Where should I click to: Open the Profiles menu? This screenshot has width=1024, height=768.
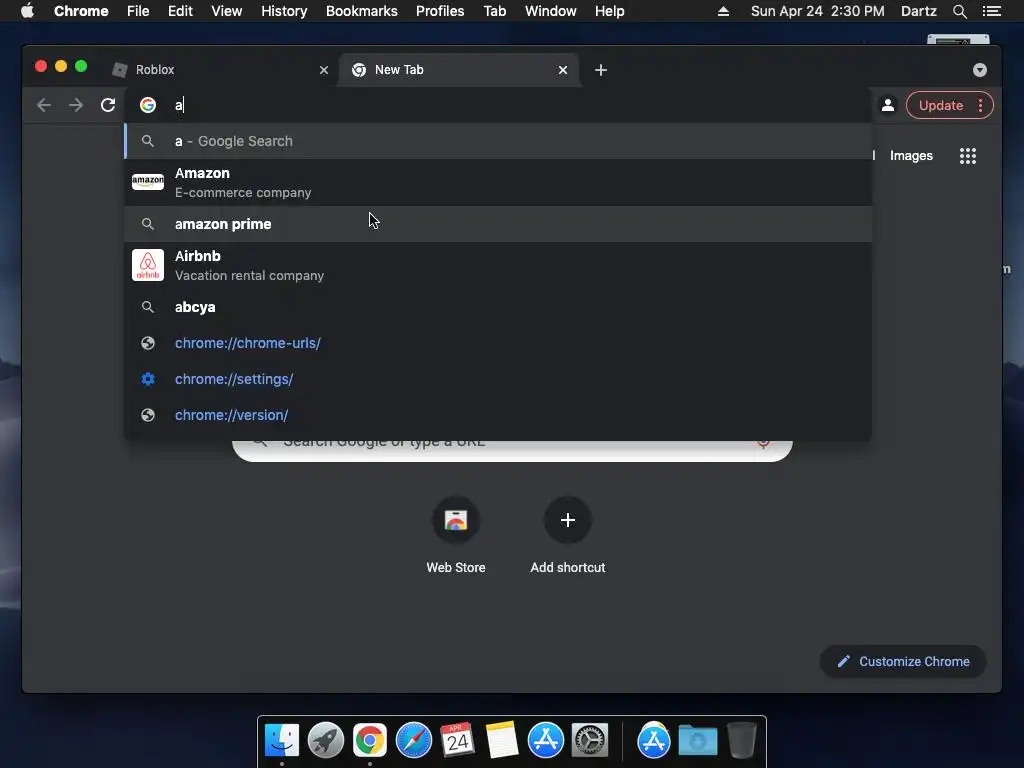[x=440, y=11]
